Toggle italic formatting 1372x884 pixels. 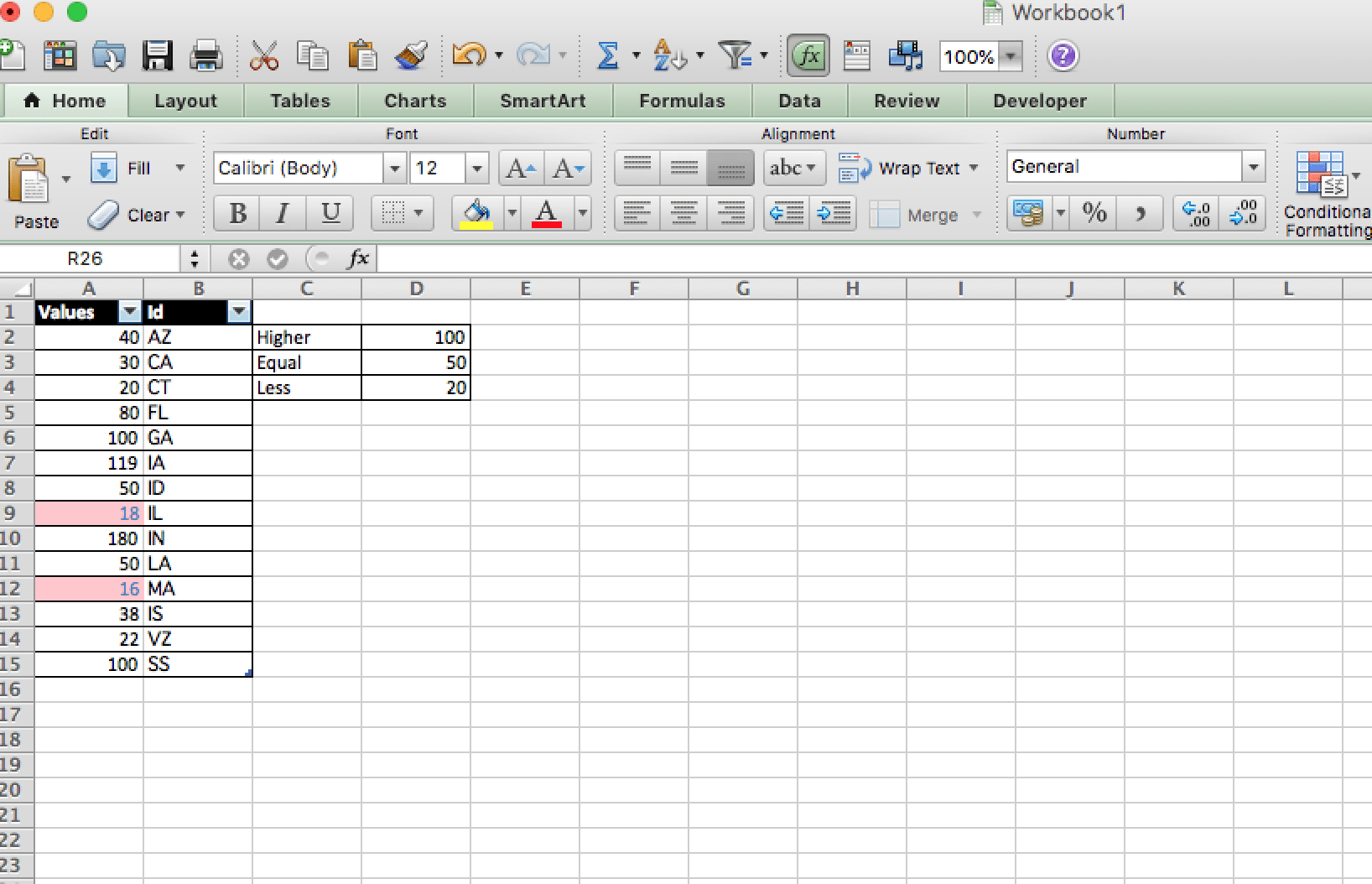pos(283,214)
